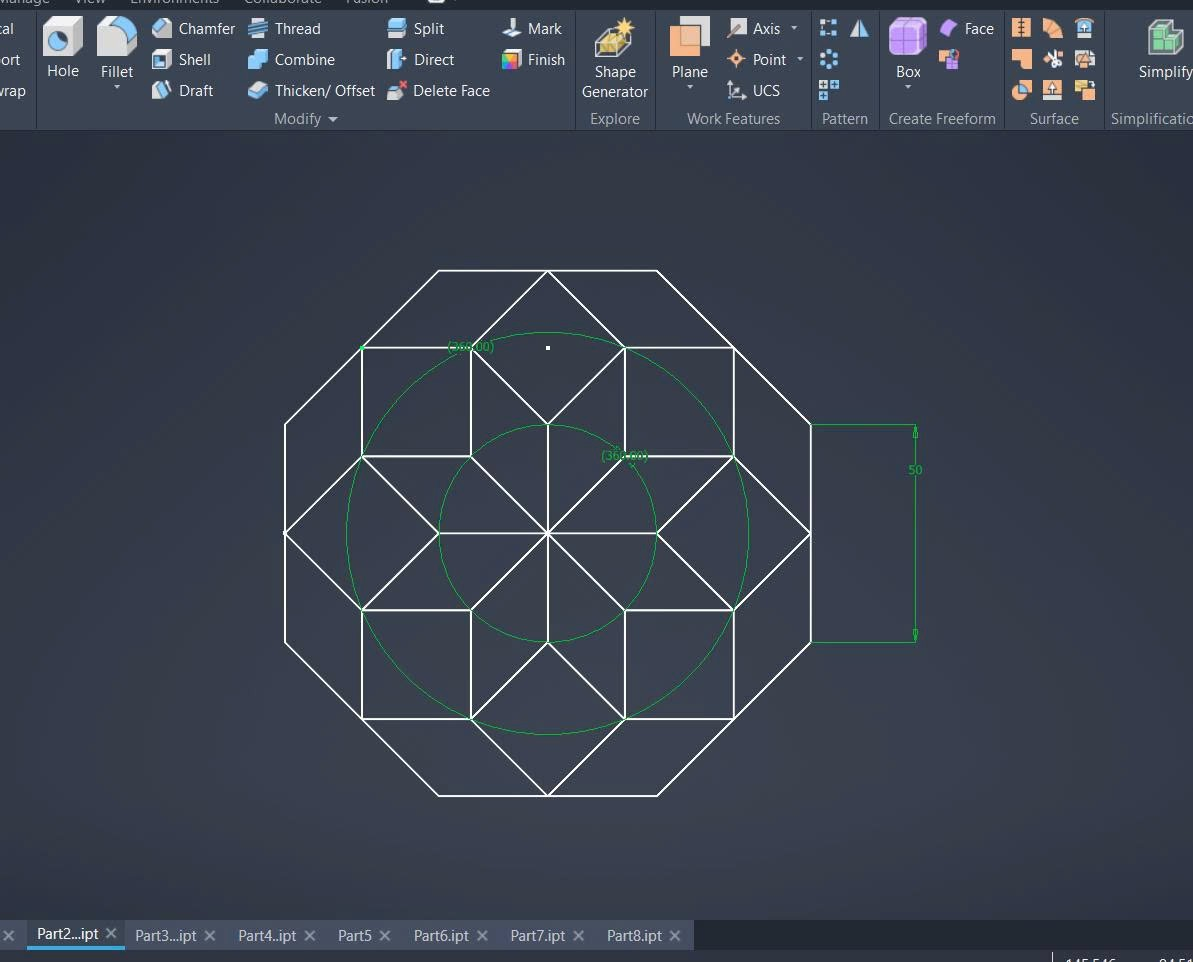The width and height of the screenshot is (1193, 962).
Task: Click the Circular Pattern icon
Action: (828, 59)
